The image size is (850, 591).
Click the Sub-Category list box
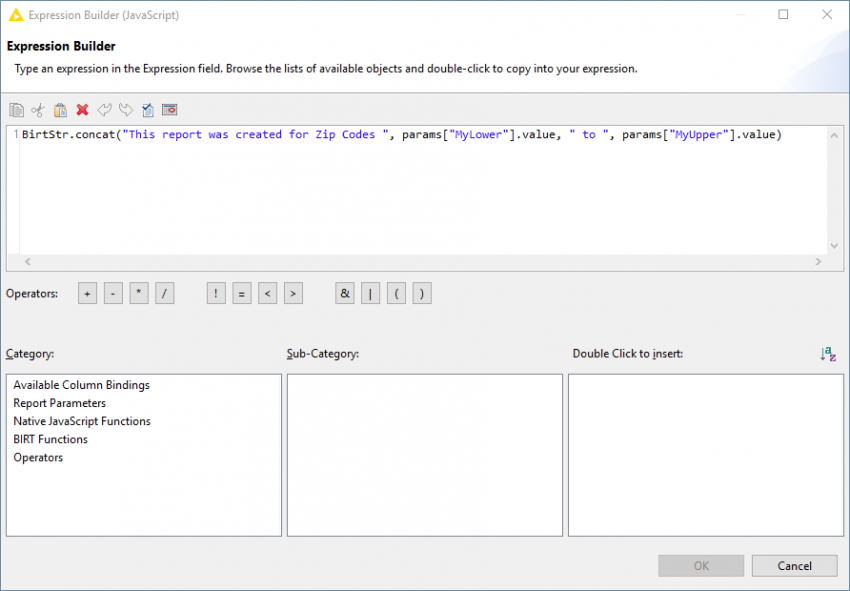(x=425, y=455)
